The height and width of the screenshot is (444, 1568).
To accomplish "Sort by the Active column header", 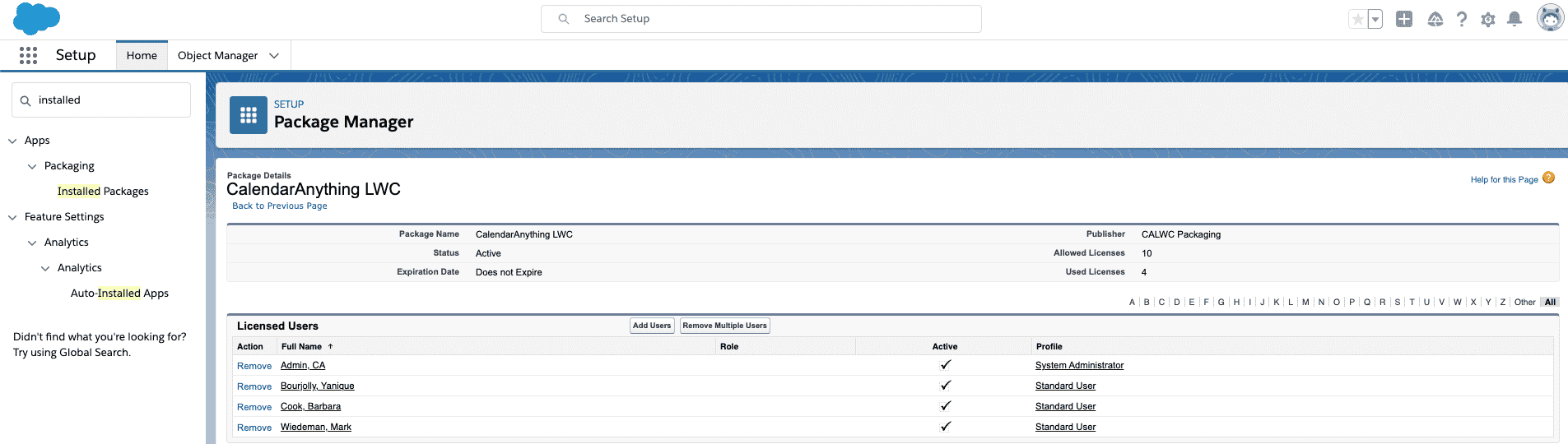I will (945, 347).
